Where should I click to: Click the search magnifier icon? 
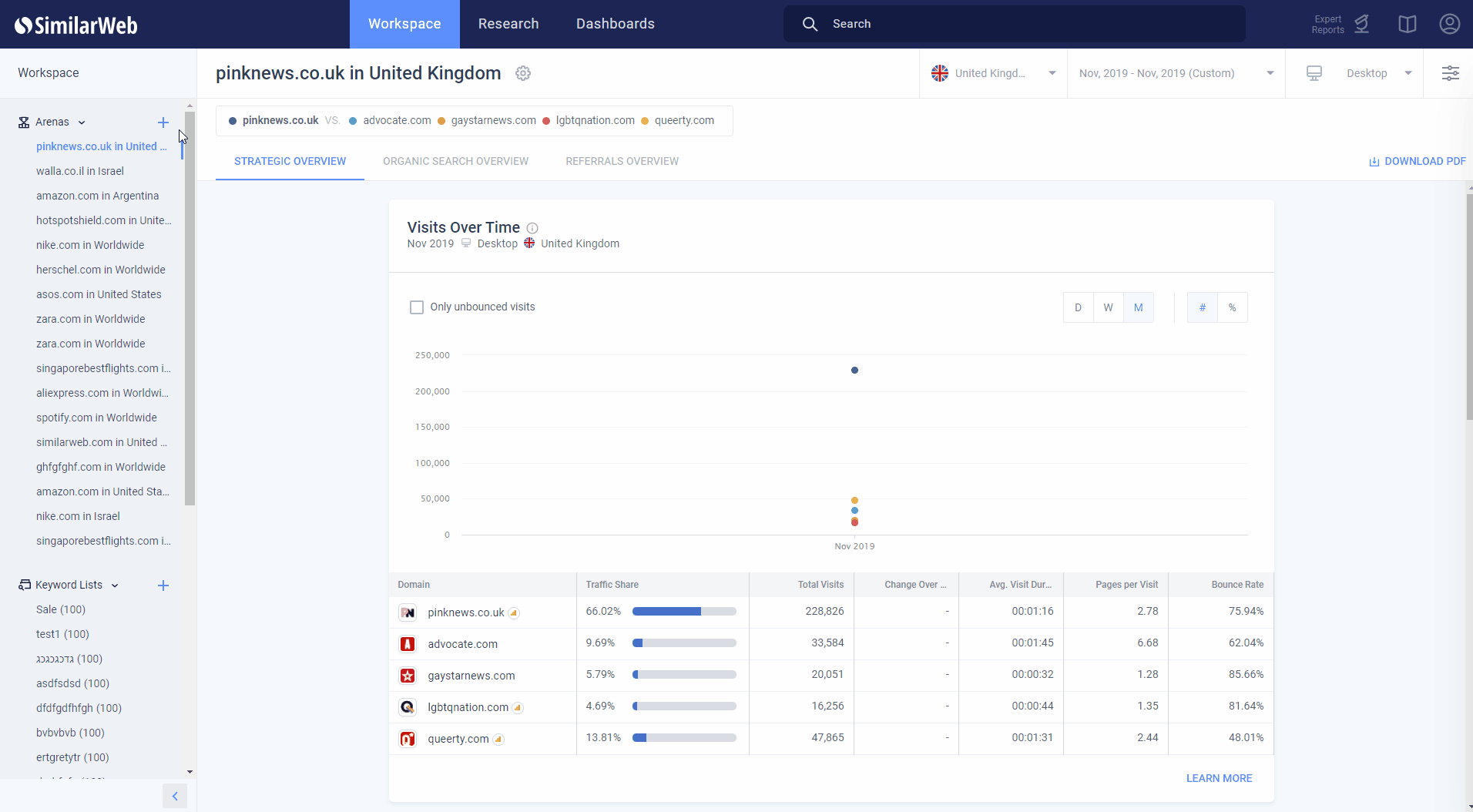810,24
